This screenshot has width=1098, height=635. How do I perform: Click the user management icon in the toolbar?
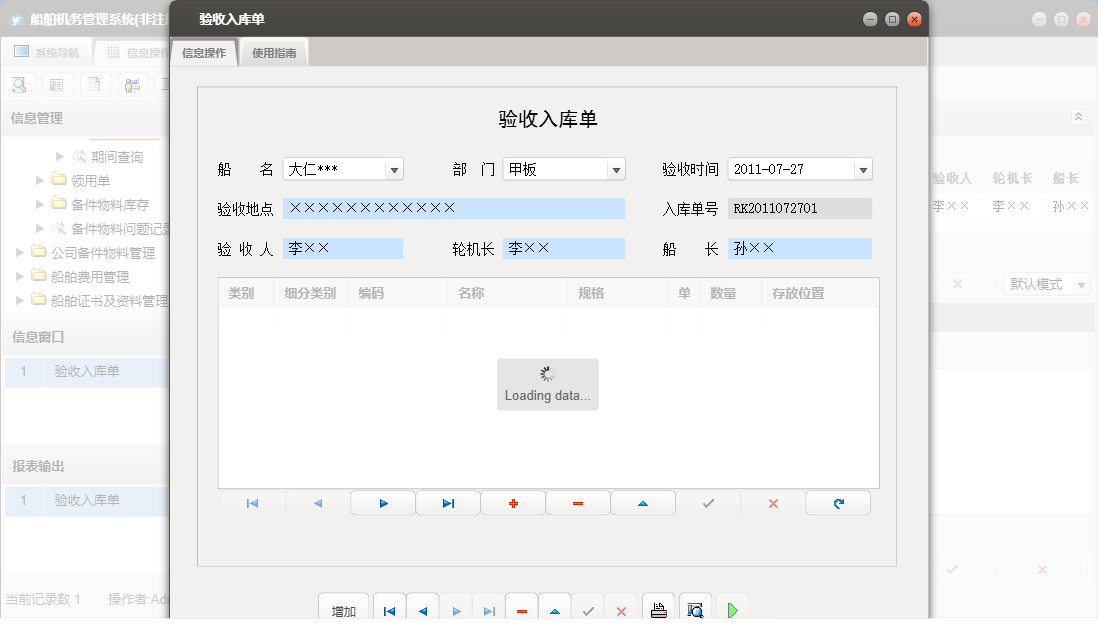pos(132,84)
